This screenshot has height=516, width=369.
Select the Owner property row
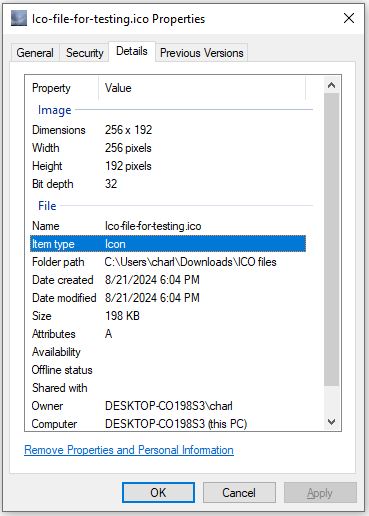click(168, 406)
